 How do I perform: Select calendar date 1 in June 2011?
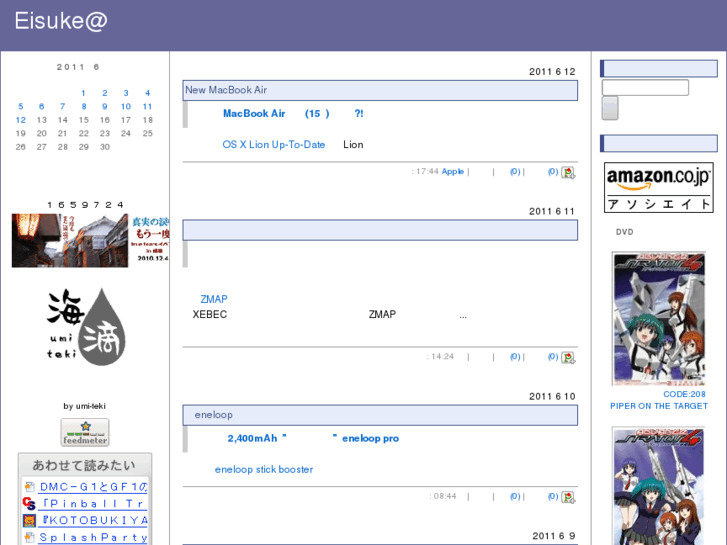click(x=83, y=93)
